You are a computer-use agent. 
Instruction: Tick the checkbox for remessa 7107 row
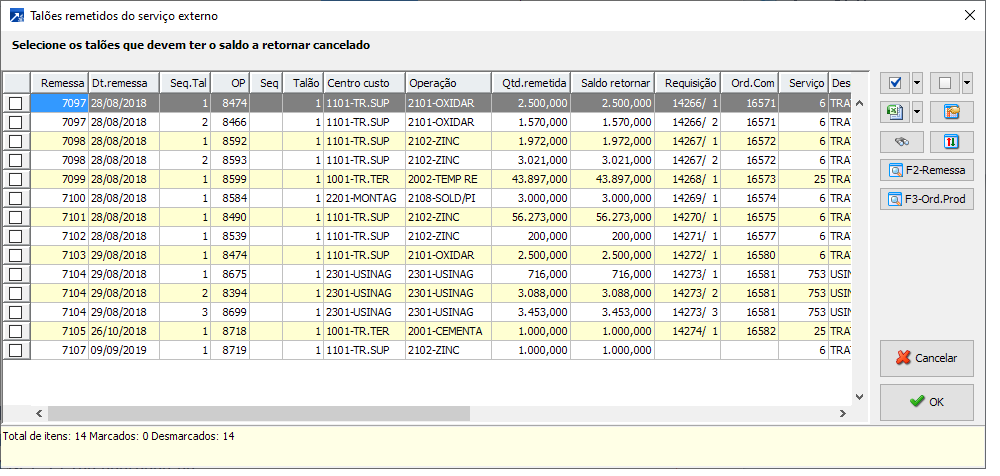click(x=16, y=350)
